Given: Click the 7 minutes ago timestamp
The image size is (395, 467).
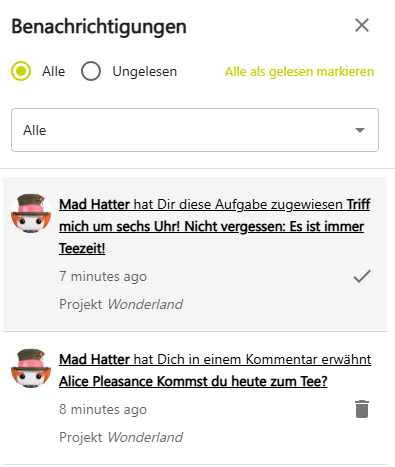Looking at the screenshot, I should pos(103,276).
